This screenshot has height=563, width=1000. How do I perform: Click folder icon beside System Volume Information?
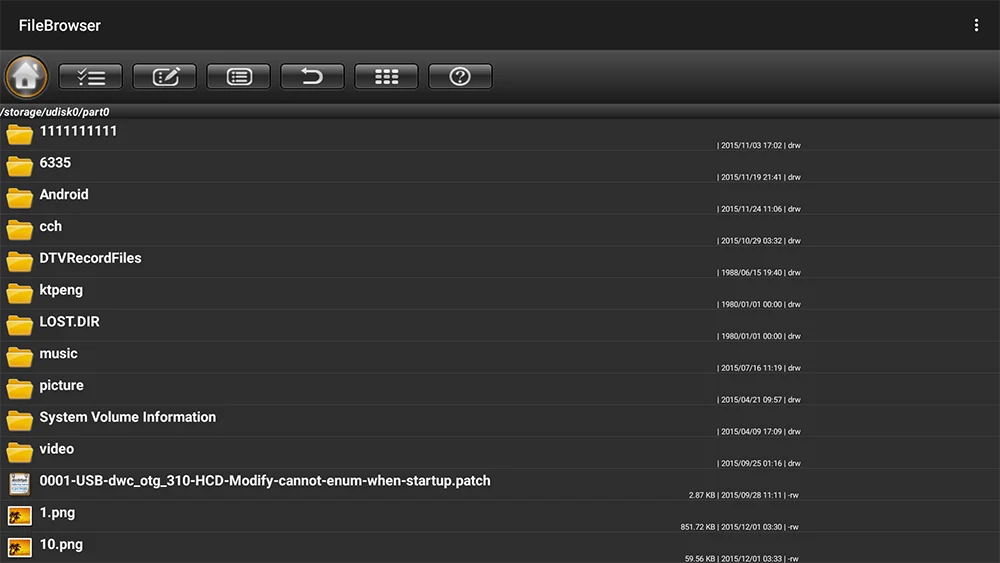click(20, 421)
